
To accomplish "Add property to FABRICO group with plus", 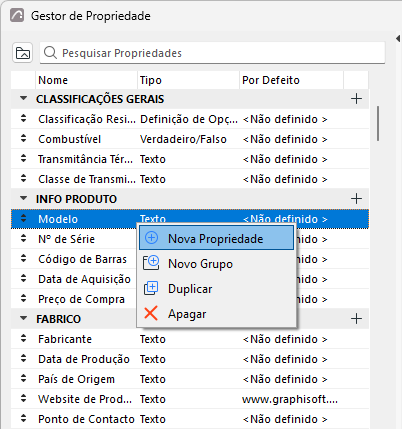I will coord(356,319).
